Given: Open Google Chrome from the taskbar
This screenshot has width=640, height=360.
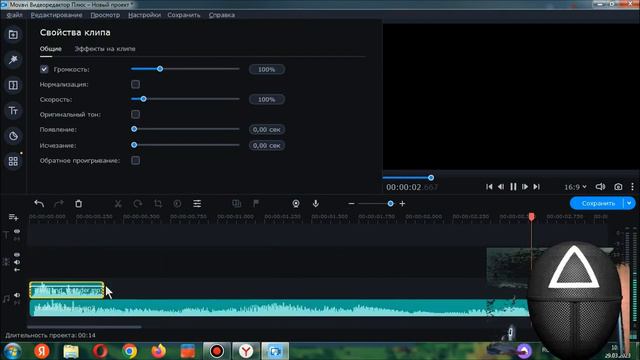Looking at the screenshot, I should click(x=129, y=351).
